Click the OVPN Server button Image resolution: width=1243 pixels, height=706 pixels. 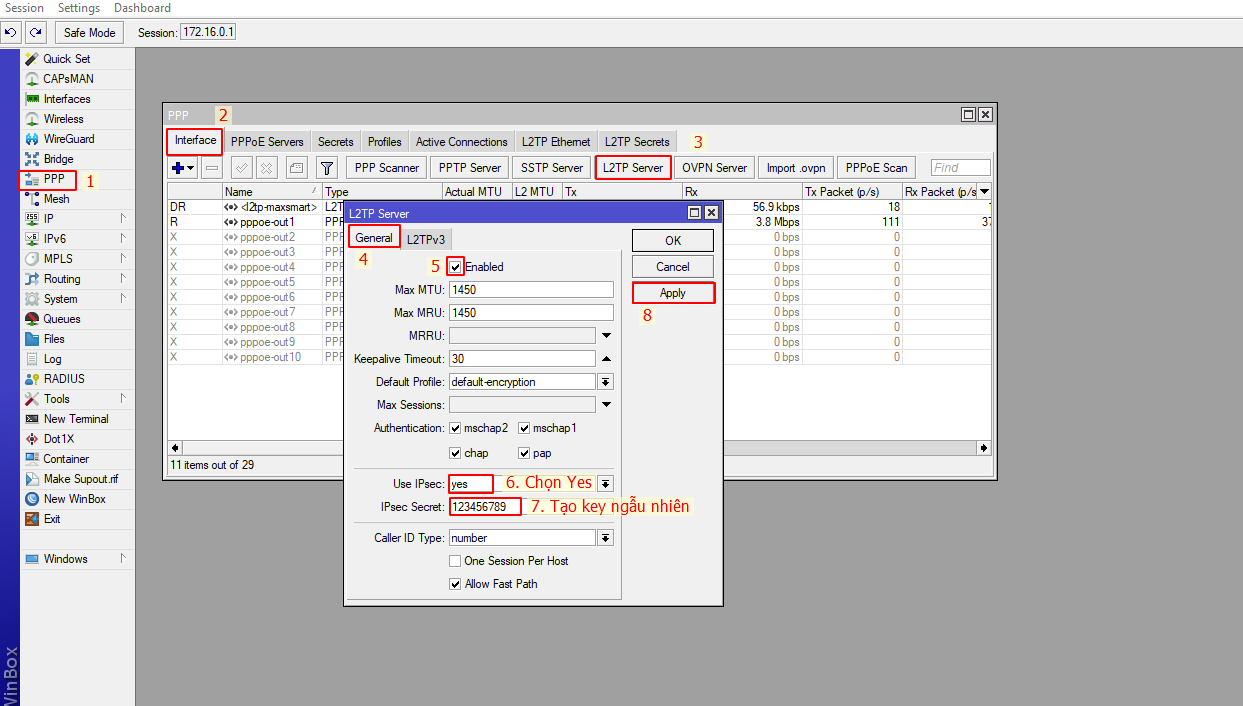(x=714, y=168)
